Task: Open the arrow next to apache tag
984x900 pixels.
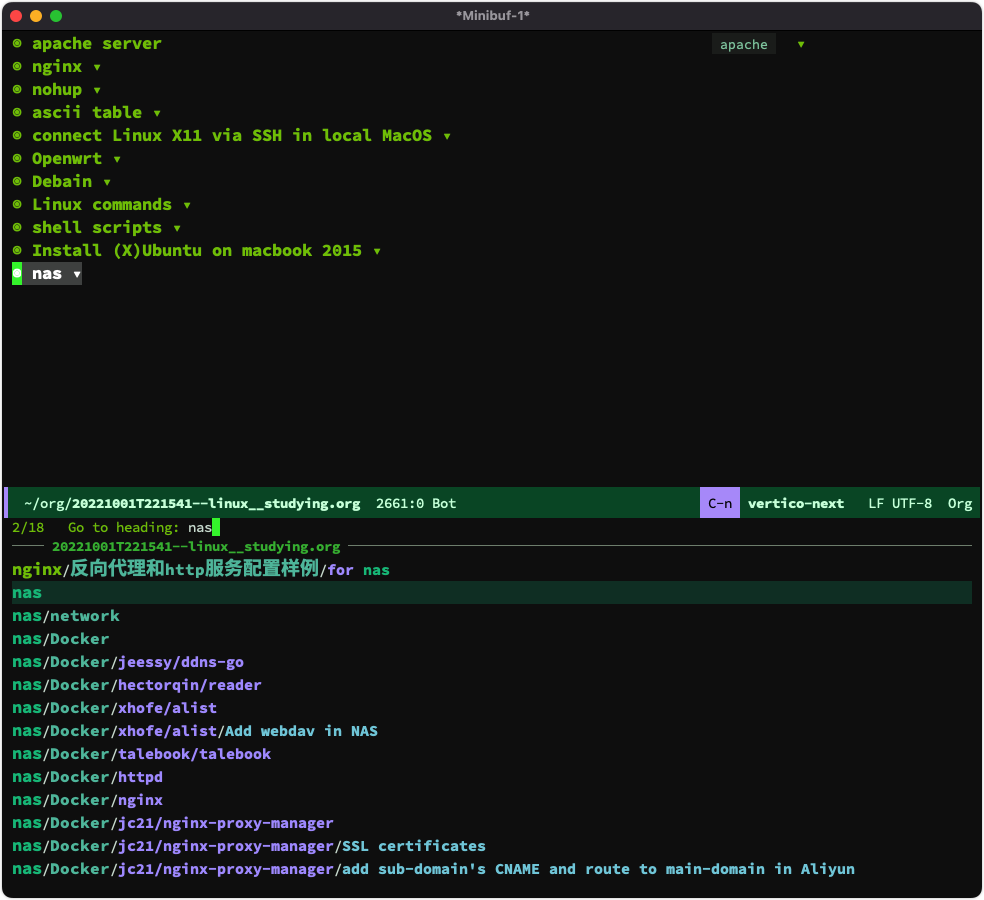Action: point(801,45)
